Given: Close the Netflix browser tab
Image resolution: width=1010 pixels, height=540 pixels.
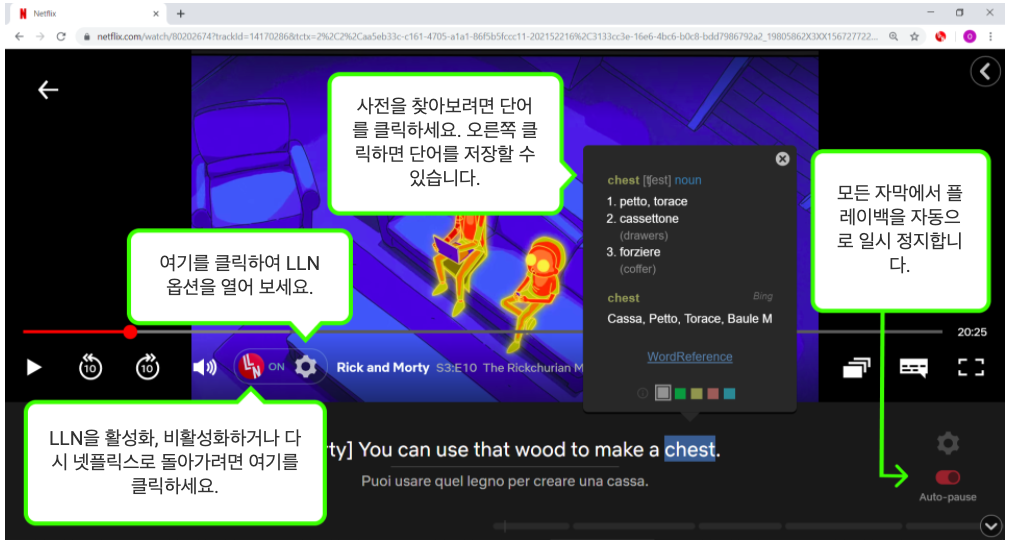Looking at the screenshot, I should tap(157, 14).
